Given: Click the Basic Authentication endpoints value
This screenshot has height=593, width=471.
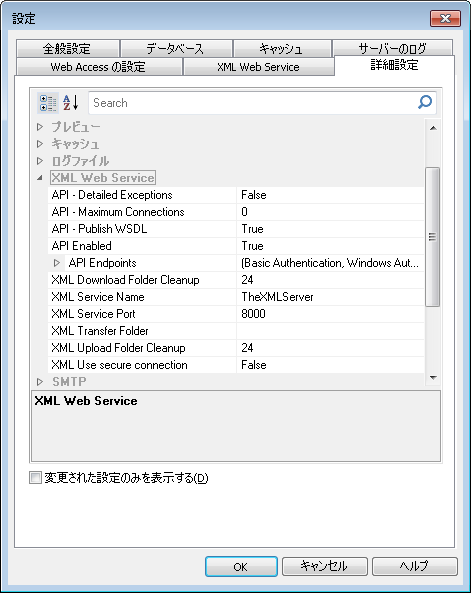Looking at the screenshot, I should point(330,263).
